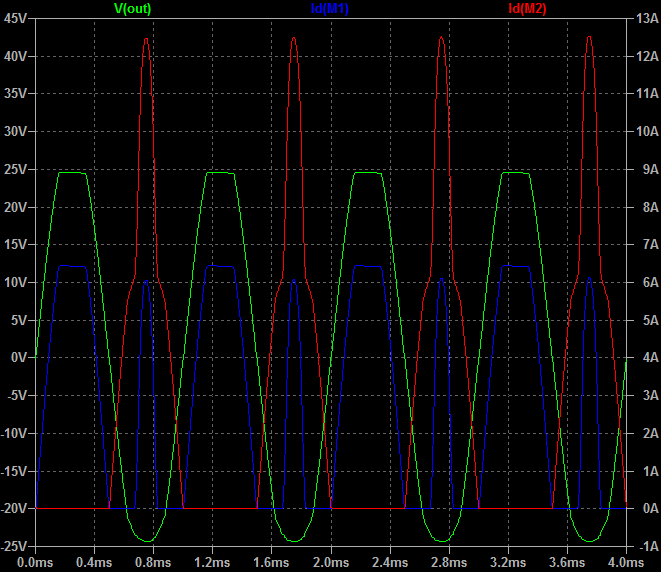Click the 40V left axis label
The image size is (661, 572).
click(16, 56)
